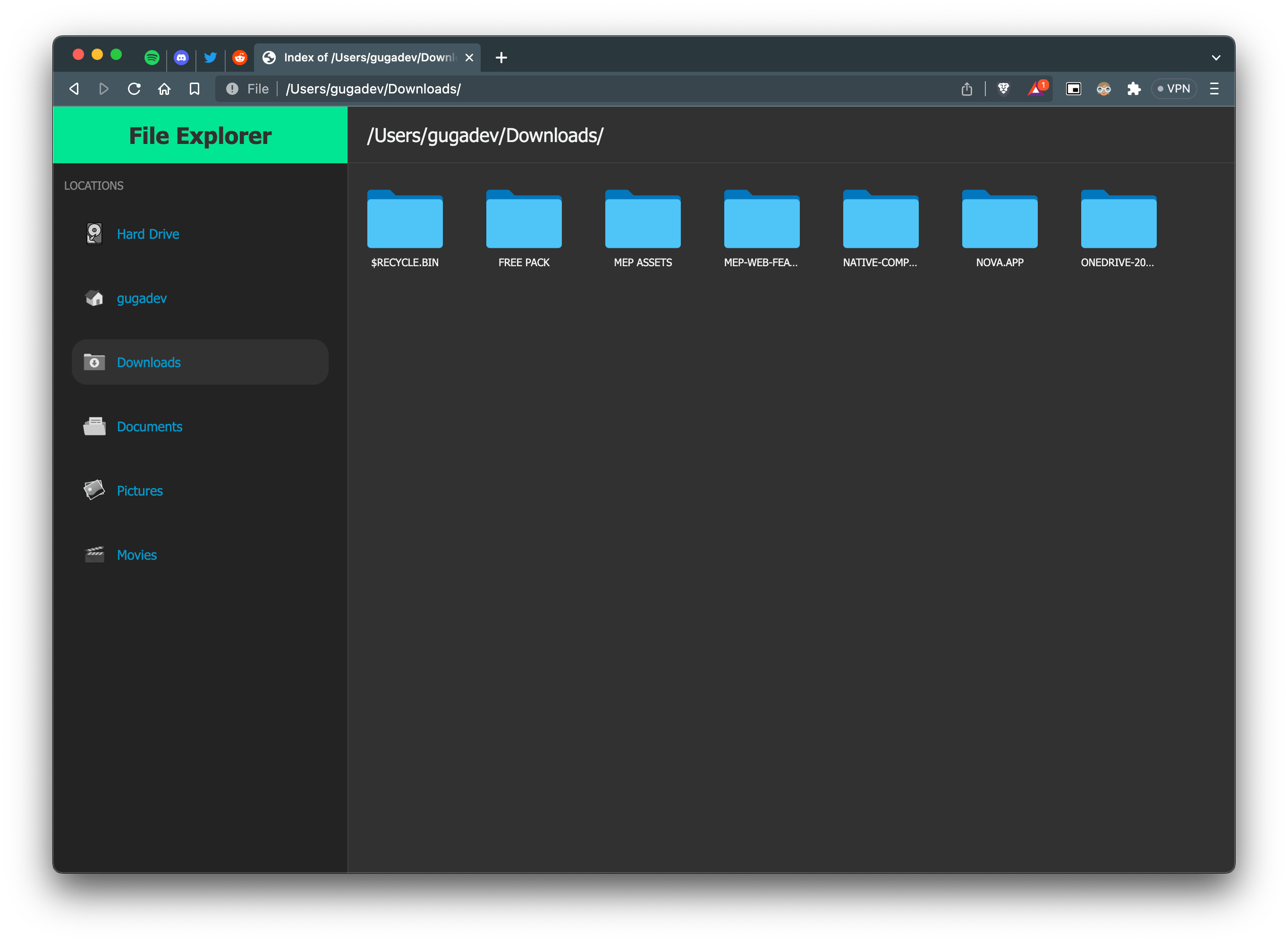Bookmark this page with the star icon
The height and width of the screenshot is (943, 1288).
(194, 88)
